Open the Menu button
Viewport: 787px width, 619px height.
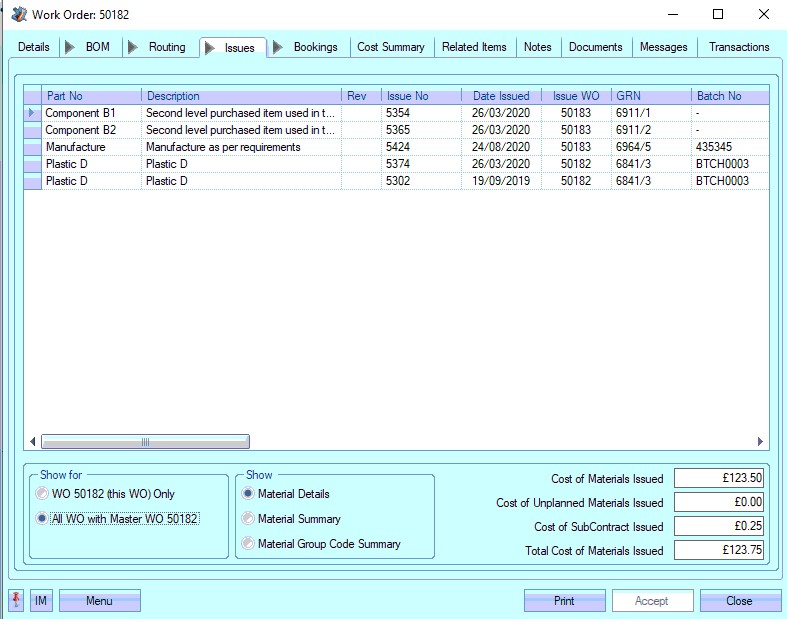coord(99,600)
